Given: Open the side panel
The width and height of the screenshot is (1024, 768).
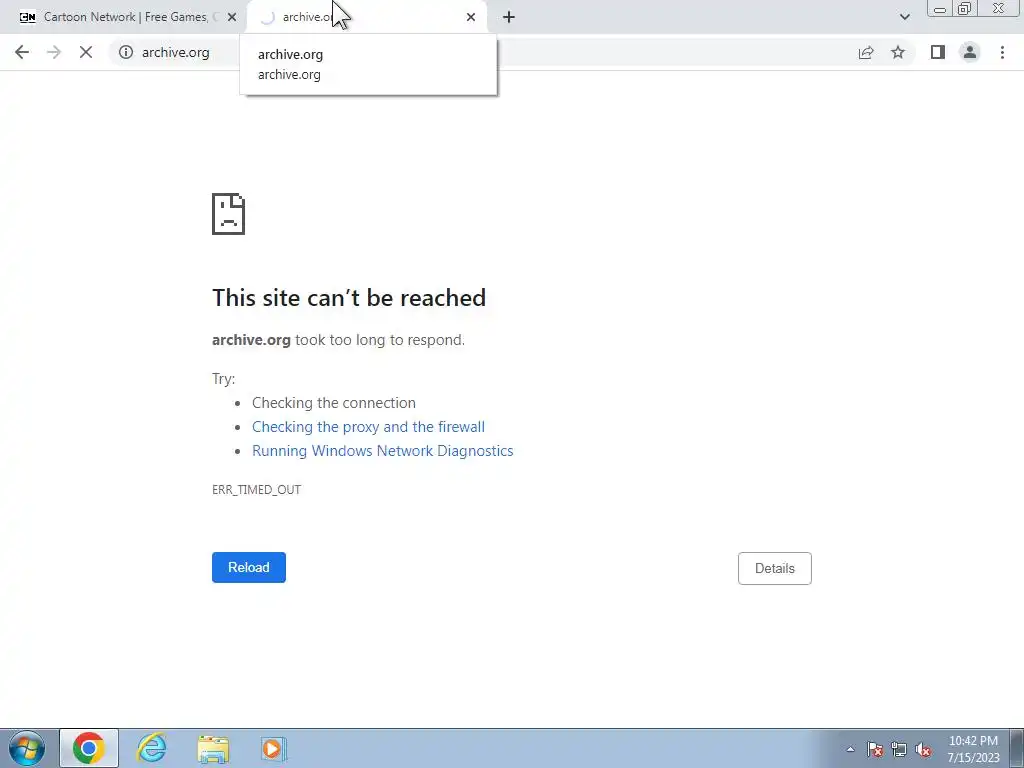Looking at the screenshot, I should click(938, 52).
